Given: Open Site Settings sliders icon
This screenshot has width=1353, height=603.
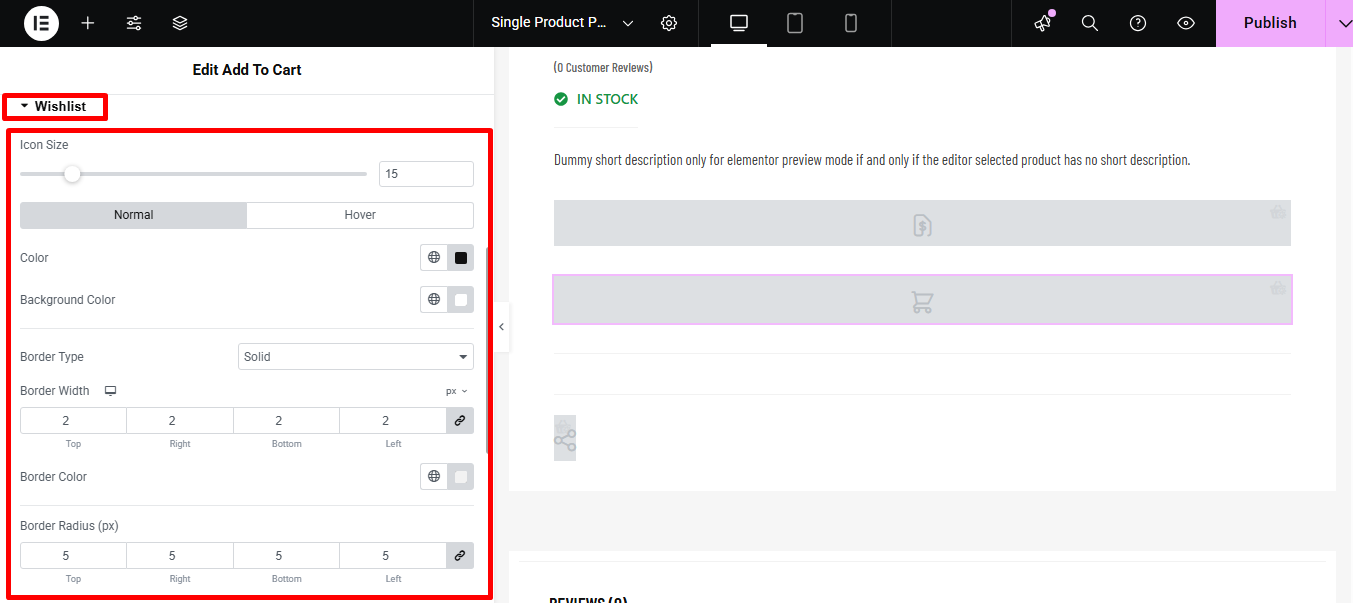Looking at the screenshot, I should click(x=134, y=23).
